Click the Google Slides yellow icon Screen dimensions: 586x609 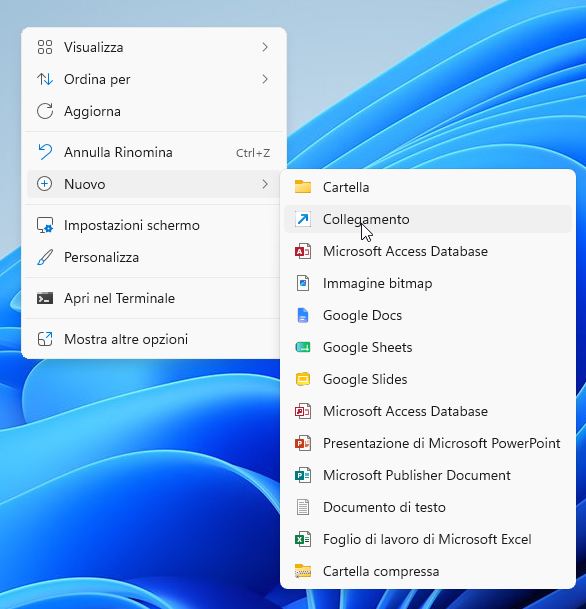coord(303,379)
